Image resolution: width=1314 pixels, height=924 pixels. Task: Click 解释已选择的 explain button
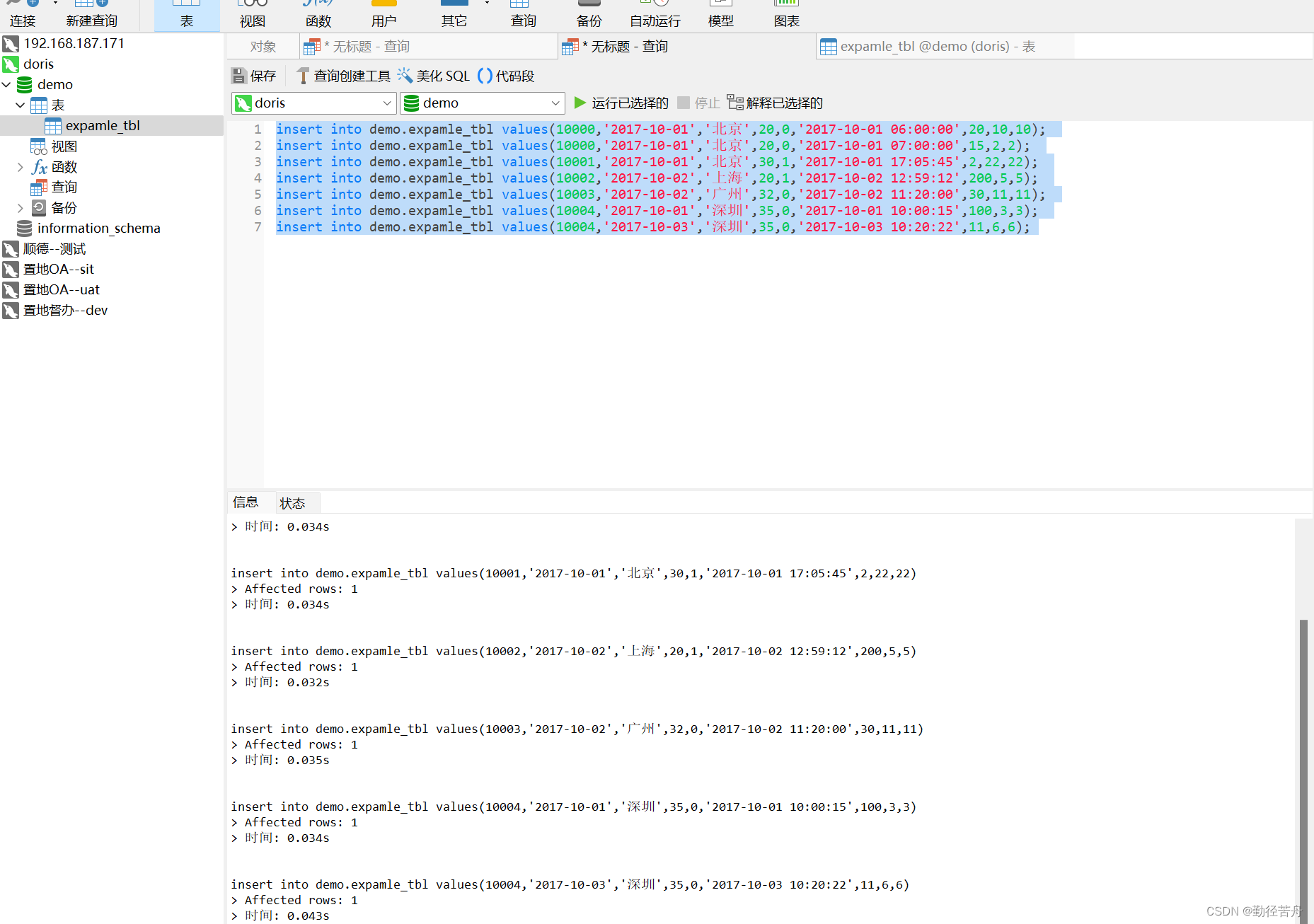775,103
